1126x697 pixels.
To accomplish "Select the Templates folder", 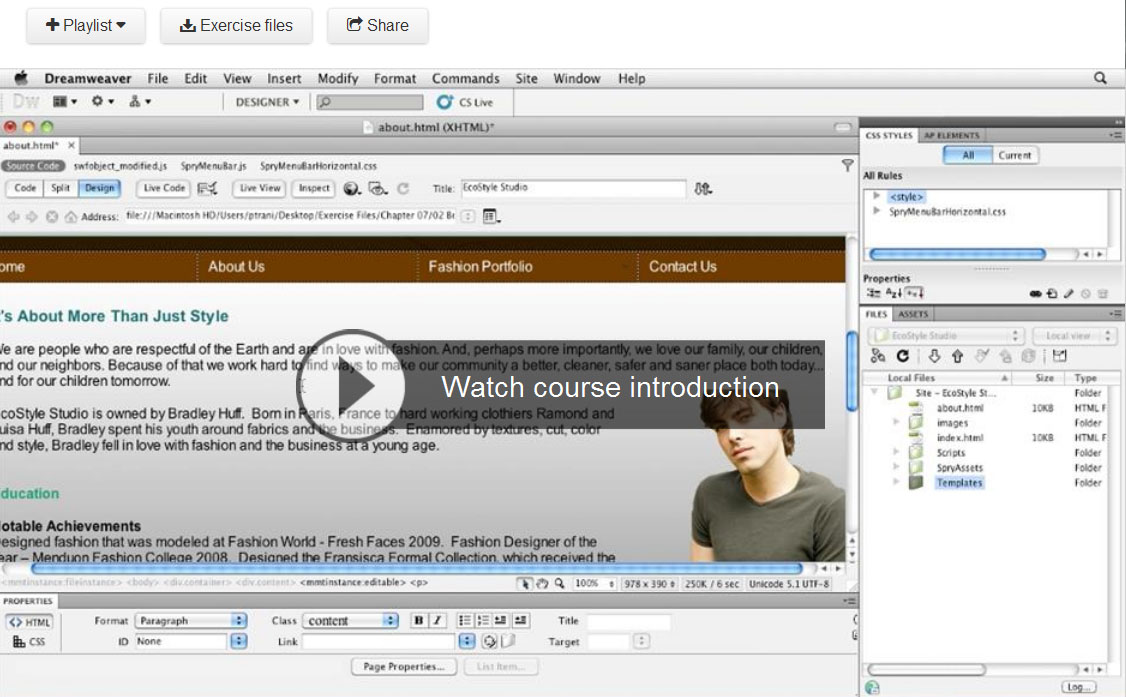I will [x=959, y=483].
